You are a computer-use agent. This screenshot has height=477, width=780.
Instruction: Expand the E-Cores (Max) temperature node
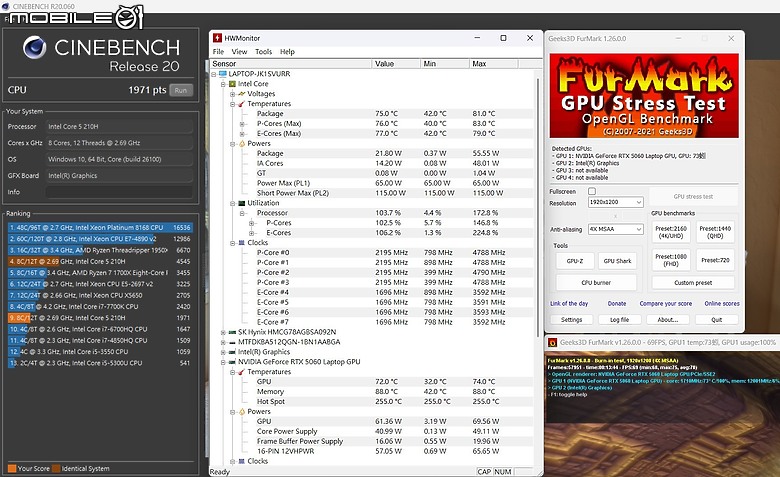coord(242,133)
